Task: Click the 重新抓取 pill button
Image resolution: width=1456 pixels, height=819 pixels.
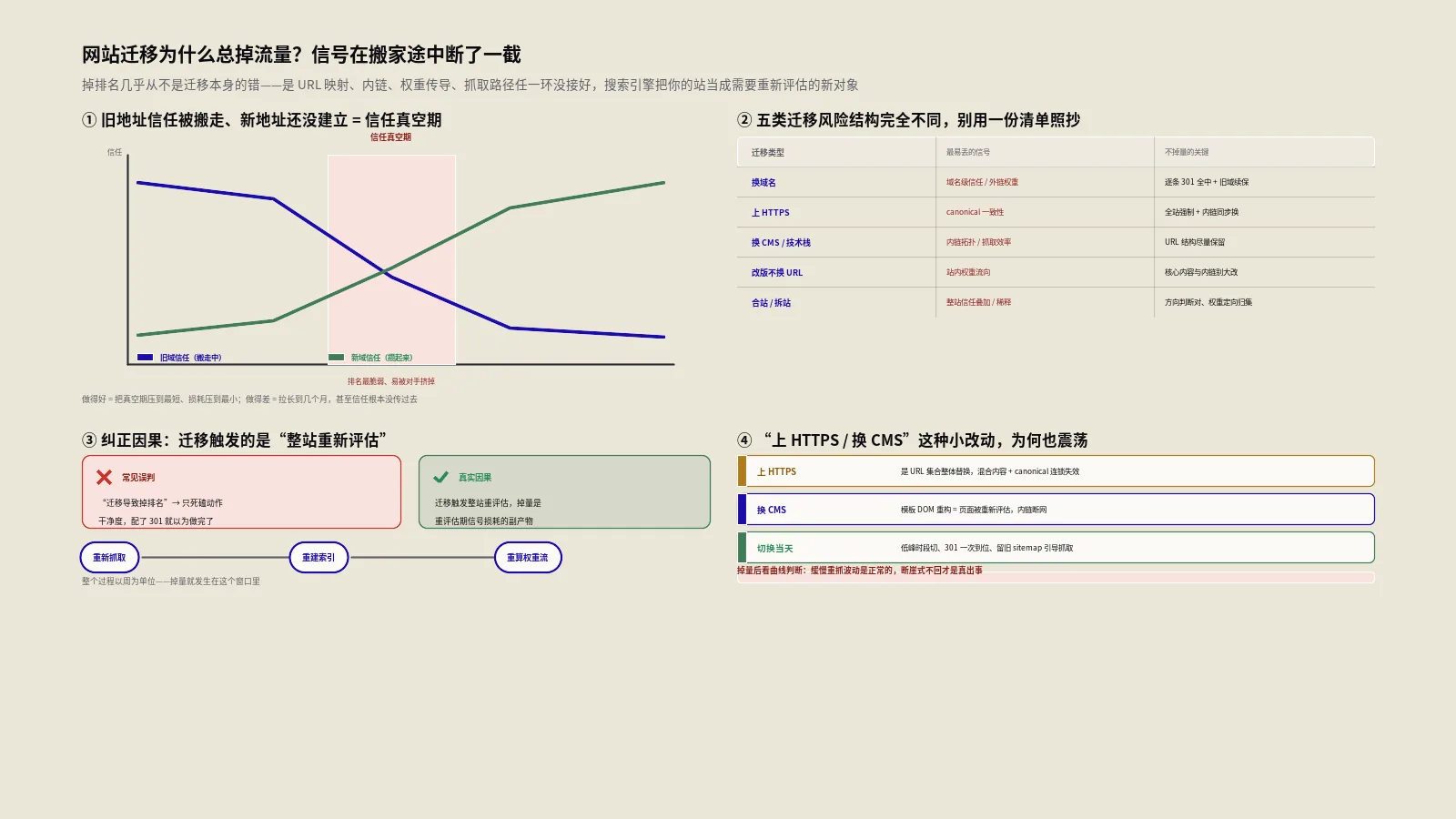Action: point(109,558)
